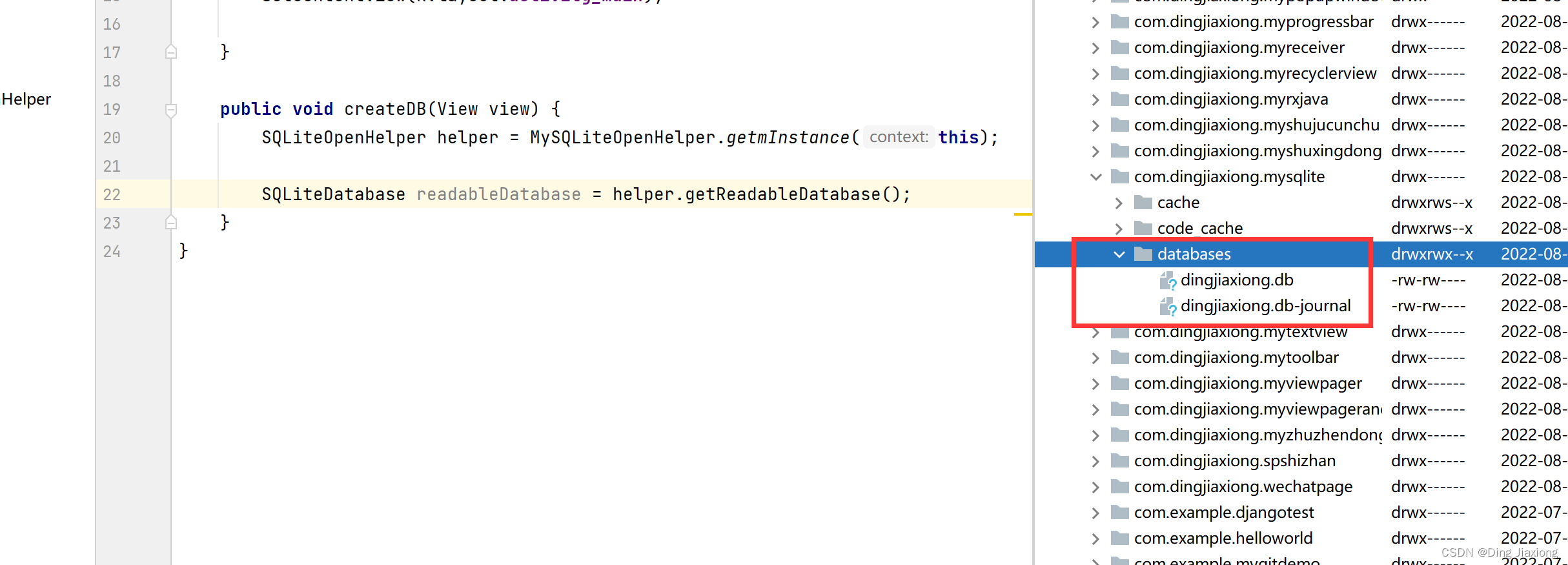1568x565 pixels.
Task: Expand the com.dingjiaxiong.myrecyclerview folder
Action: pyautogui.click(x=1095, y=74)
